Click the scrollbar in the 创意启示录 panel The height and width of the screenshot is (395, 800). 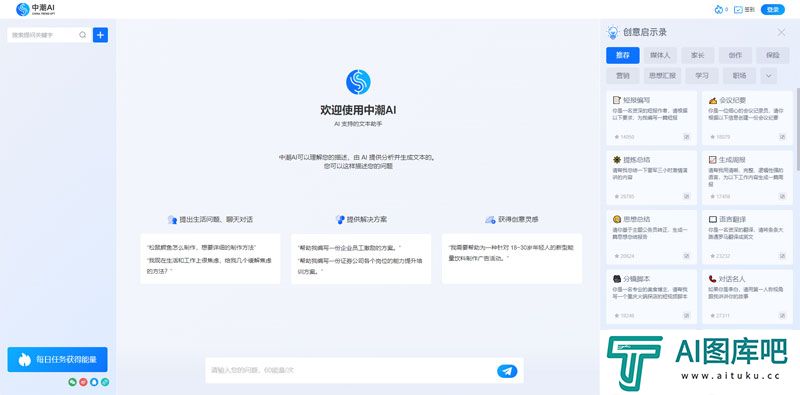[798, 129]
